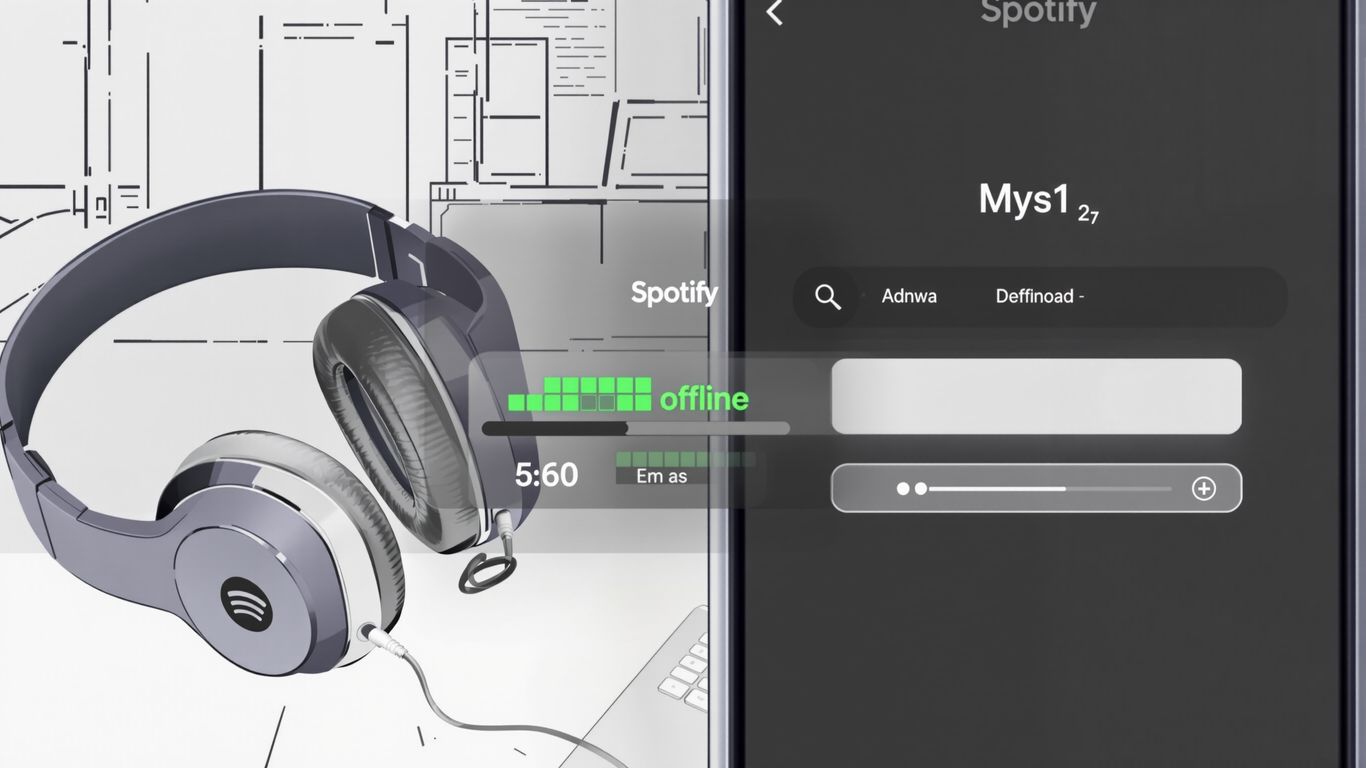Tap the magnifier search icon
This screenshot has height=768, width=1366.
click(x=828, y=296)
